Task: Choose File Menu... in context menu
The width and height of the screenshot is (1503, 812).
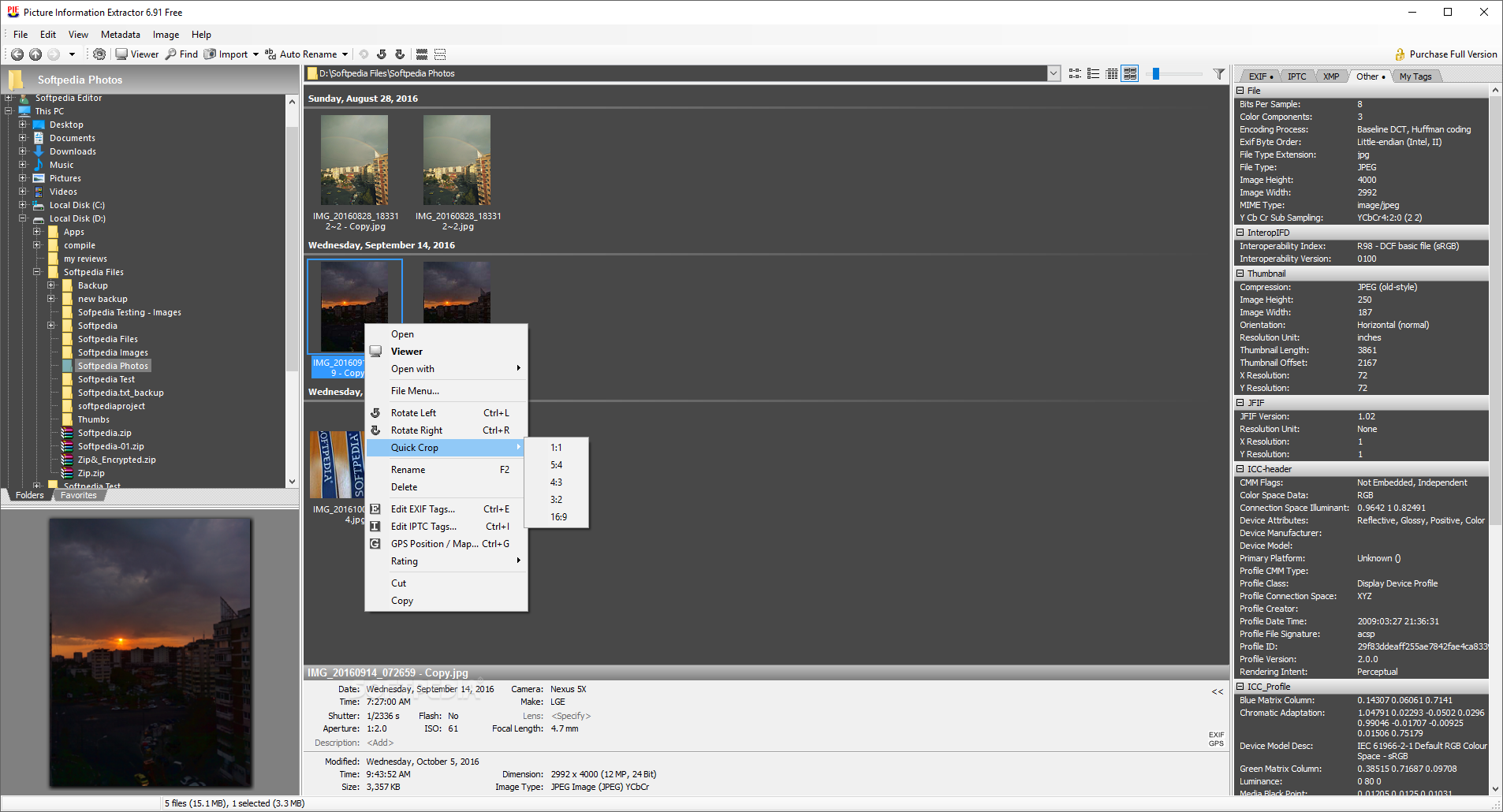Action: 446,391
